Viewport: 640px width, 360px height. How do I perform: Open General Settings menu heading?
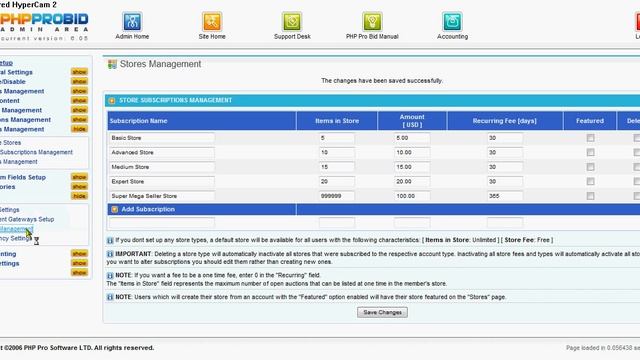point(16,72)
